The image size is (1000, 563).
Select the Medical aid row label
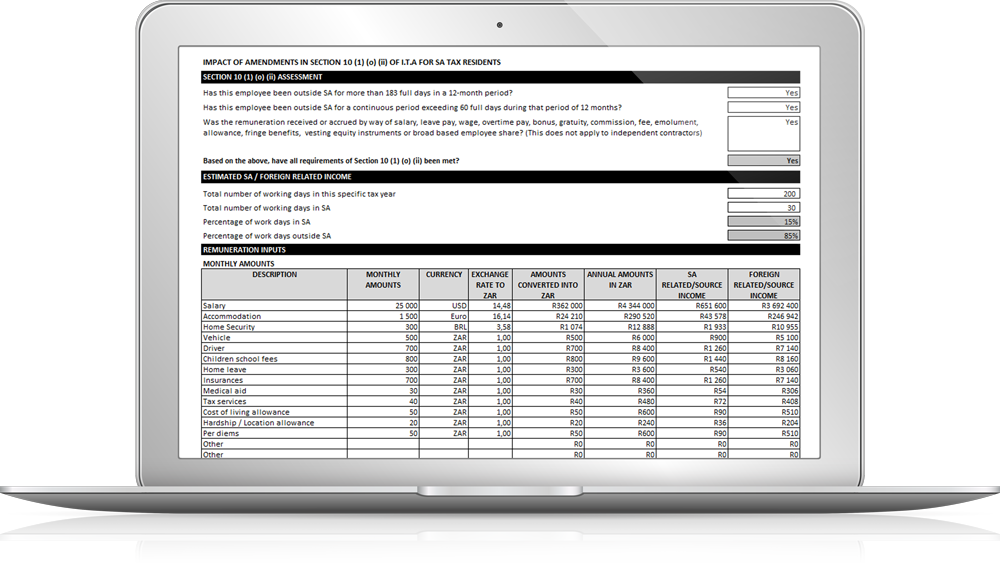[275, 391]
